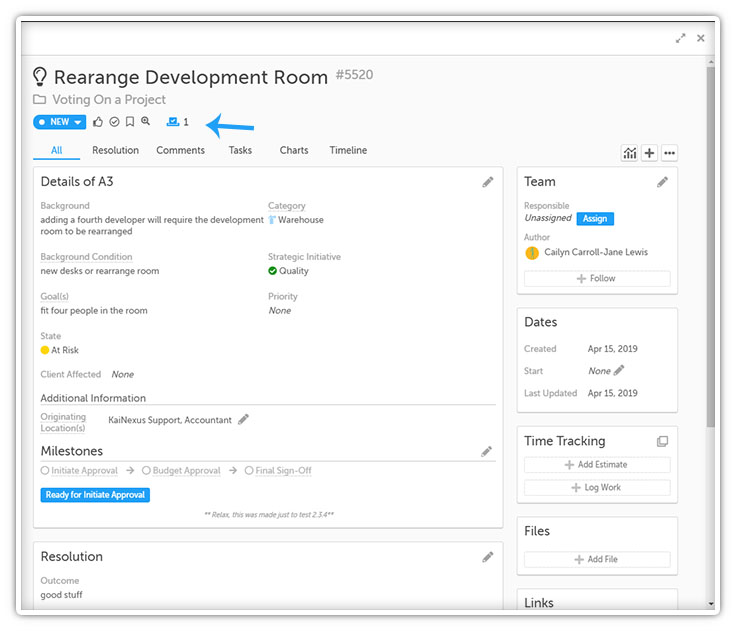Image resolution: width=736 pixels, height=631 pixels.
Task: Click the chart icon button above Team
Action: pos(629,153)
